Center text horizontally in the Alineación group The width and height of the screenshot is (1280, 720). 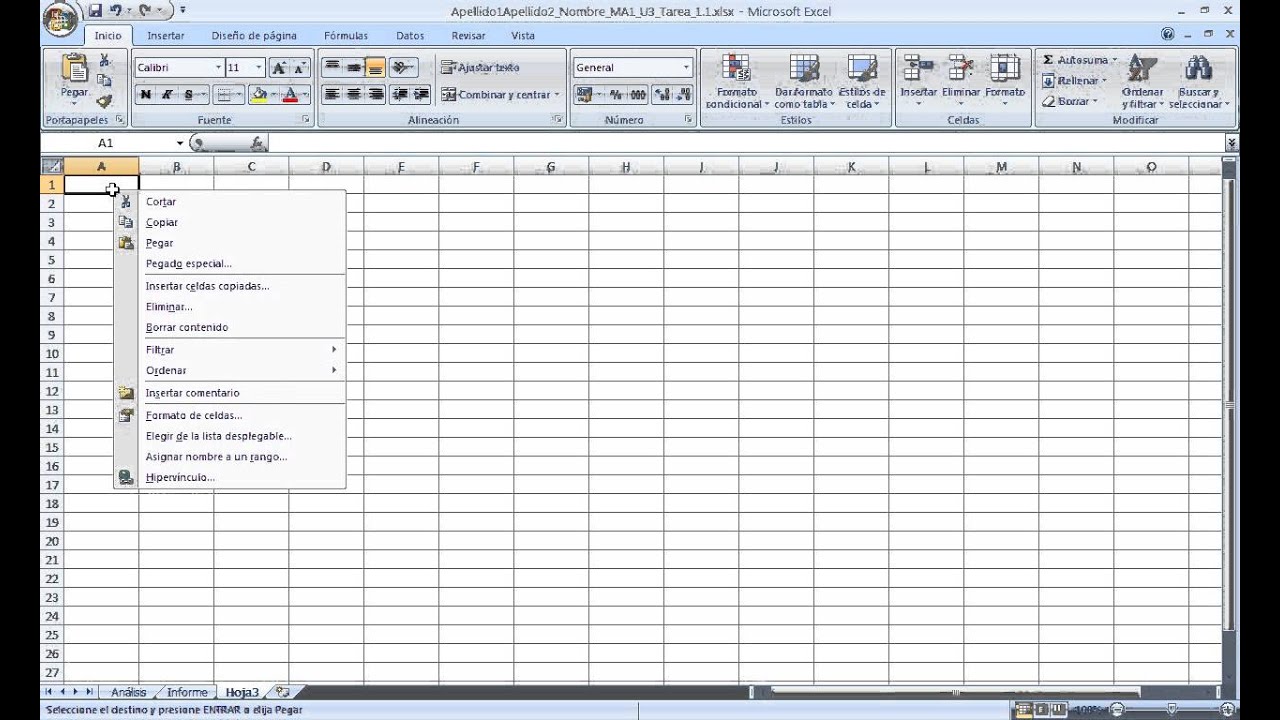pyautogui.click(x=354, y=95)
